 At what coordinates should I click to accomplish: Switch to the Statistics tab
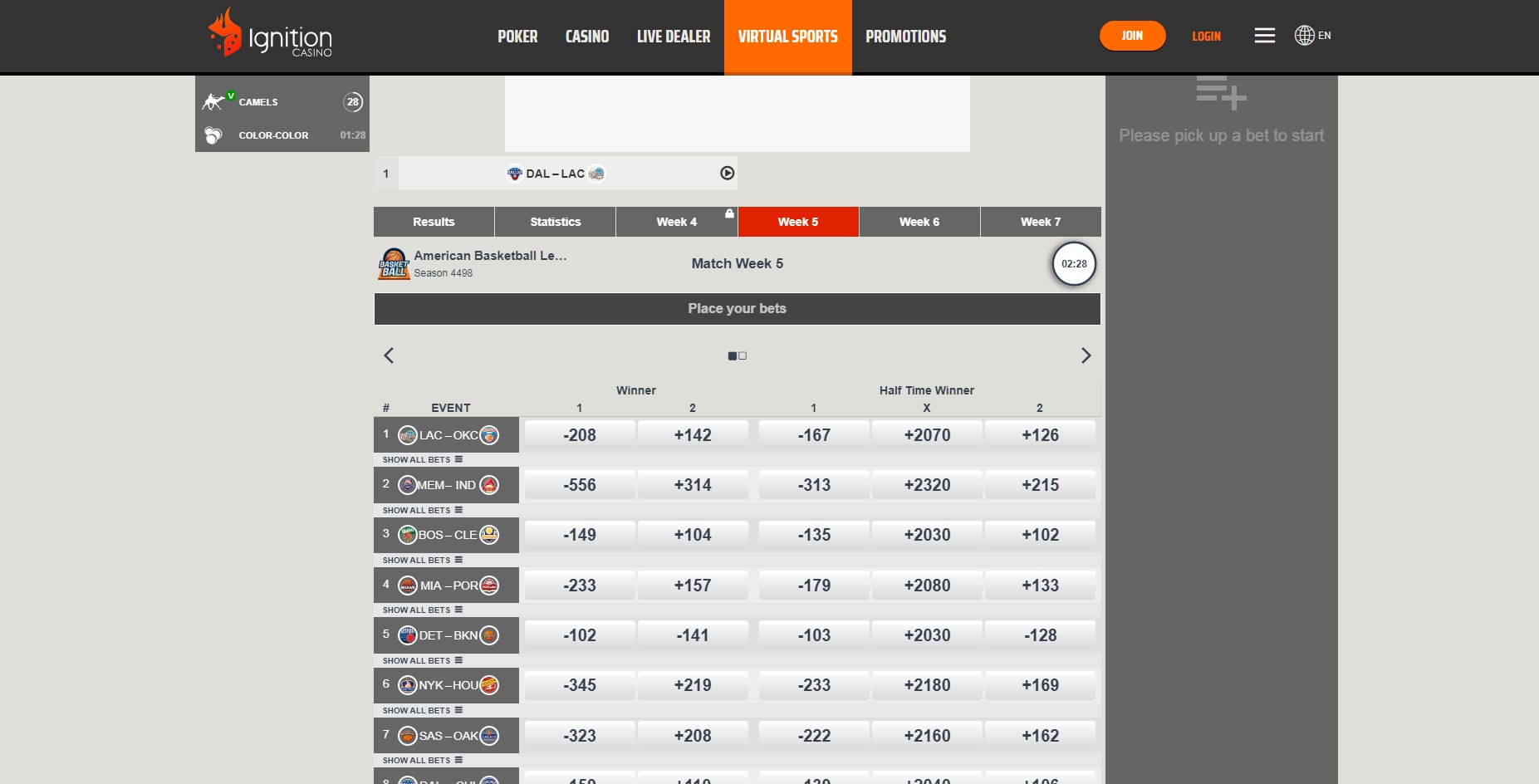pyautogui.click(x=556, y=222)
